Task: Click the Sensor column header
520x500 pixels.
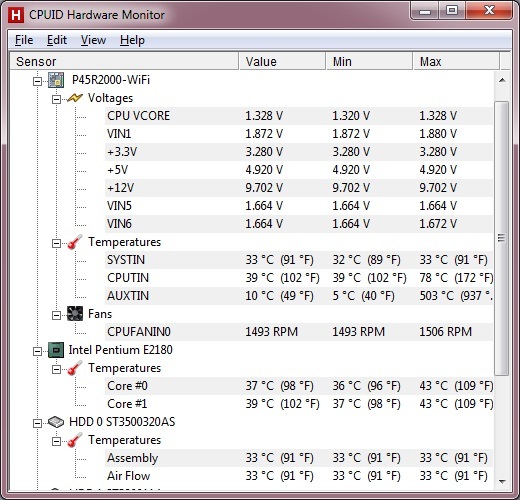Action: coord(124,61)
